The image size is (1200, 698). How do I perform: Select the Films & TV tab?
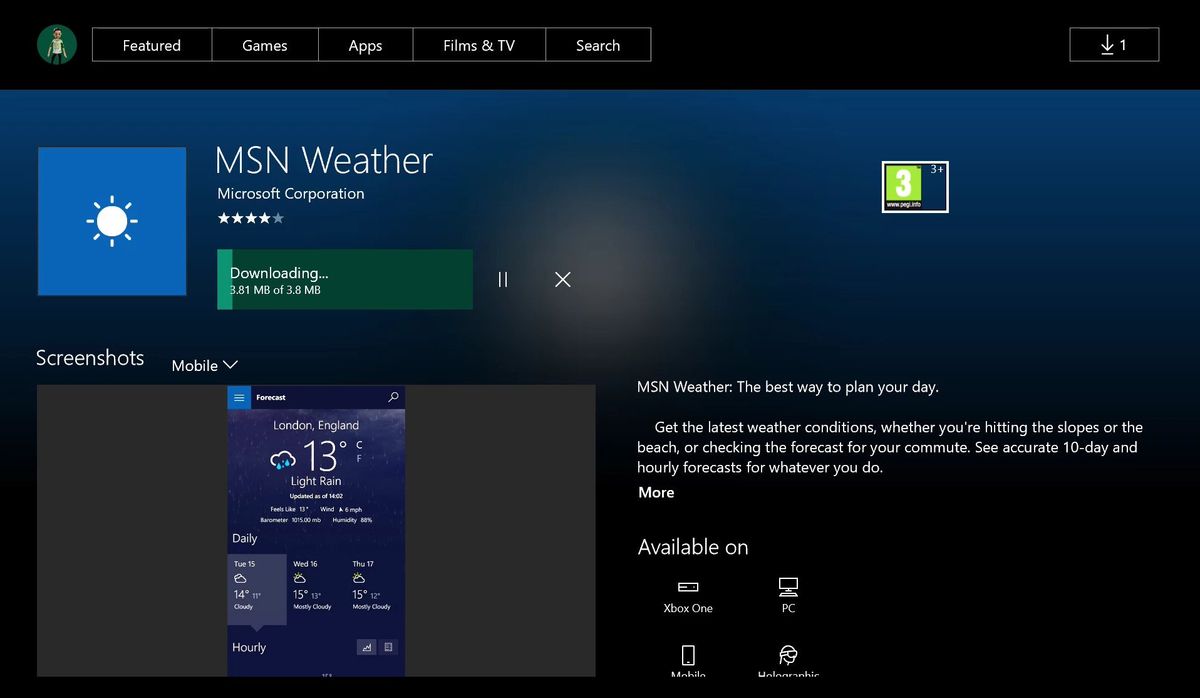pyautogui.click(x=479, y=45)
